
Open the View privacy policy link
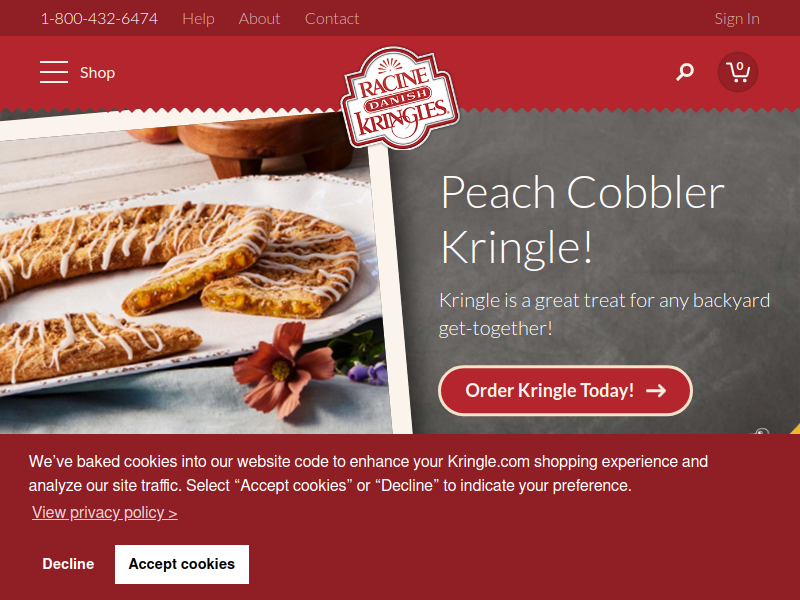tap(105, 512)
